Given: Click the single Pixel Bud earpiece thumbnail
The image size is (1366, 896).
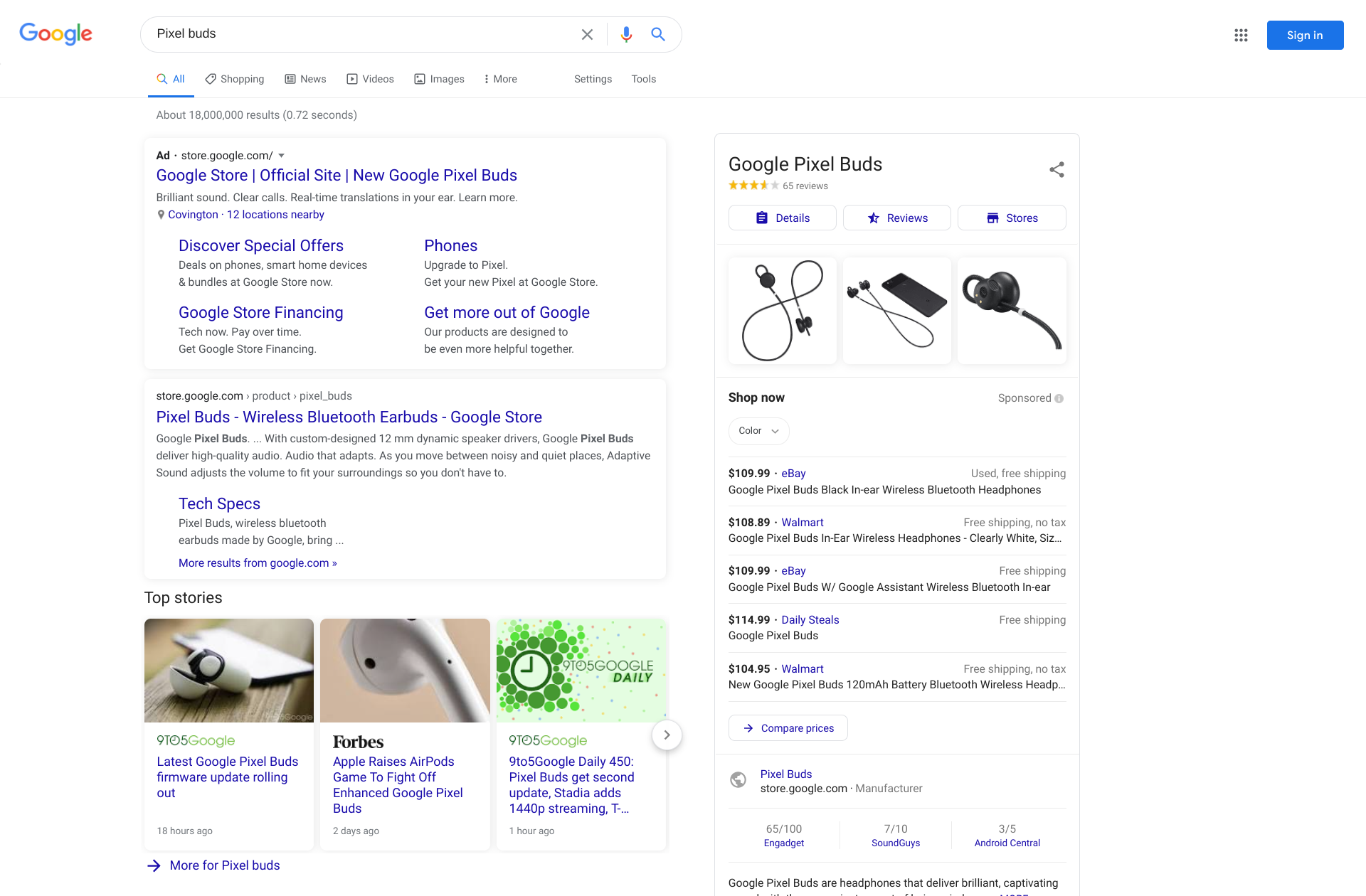Looking at the screenshot, I should coord(1011,311).
